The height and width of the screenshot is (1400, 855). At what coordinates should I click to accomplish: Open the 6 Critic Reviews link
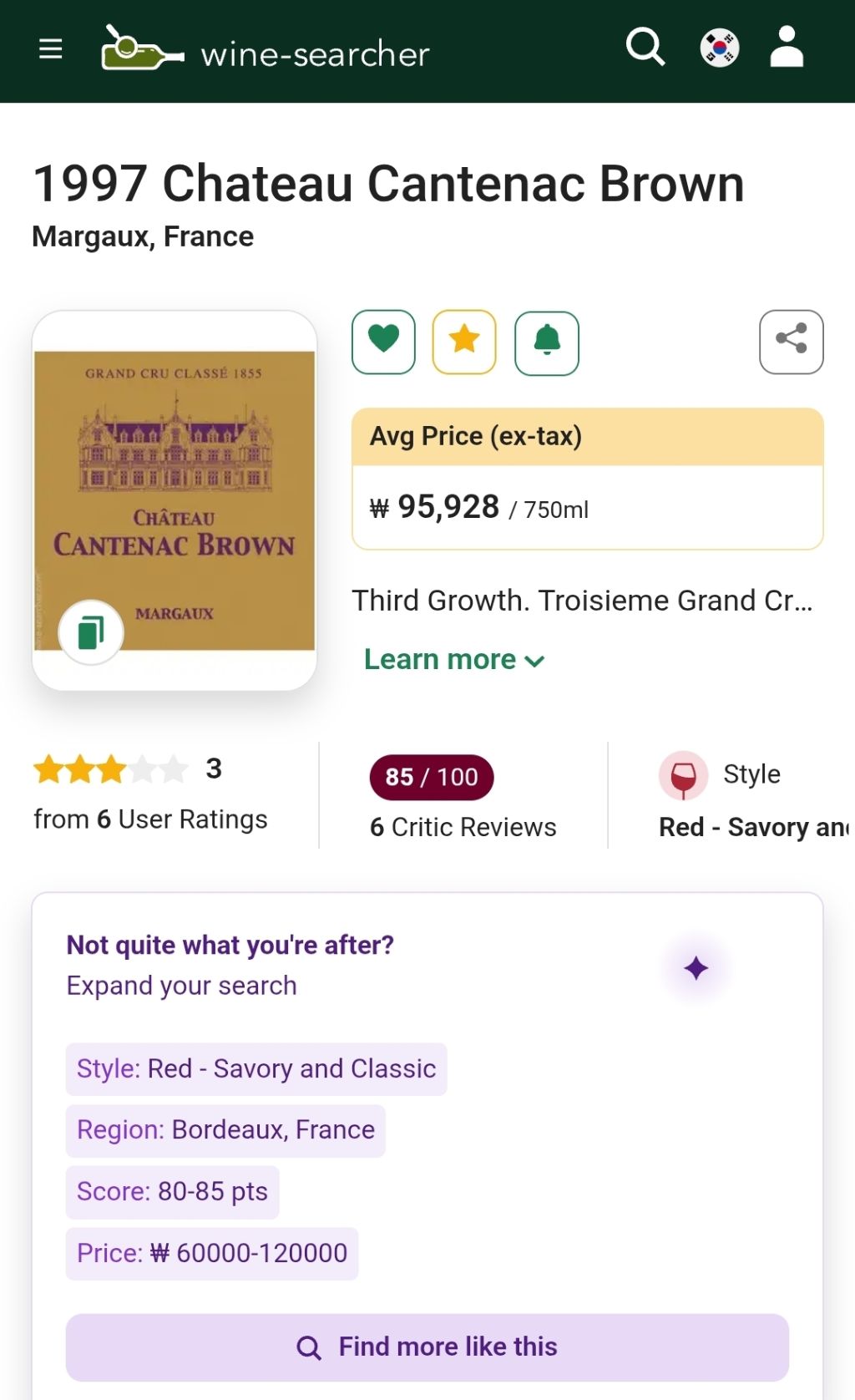pos(463,827)
